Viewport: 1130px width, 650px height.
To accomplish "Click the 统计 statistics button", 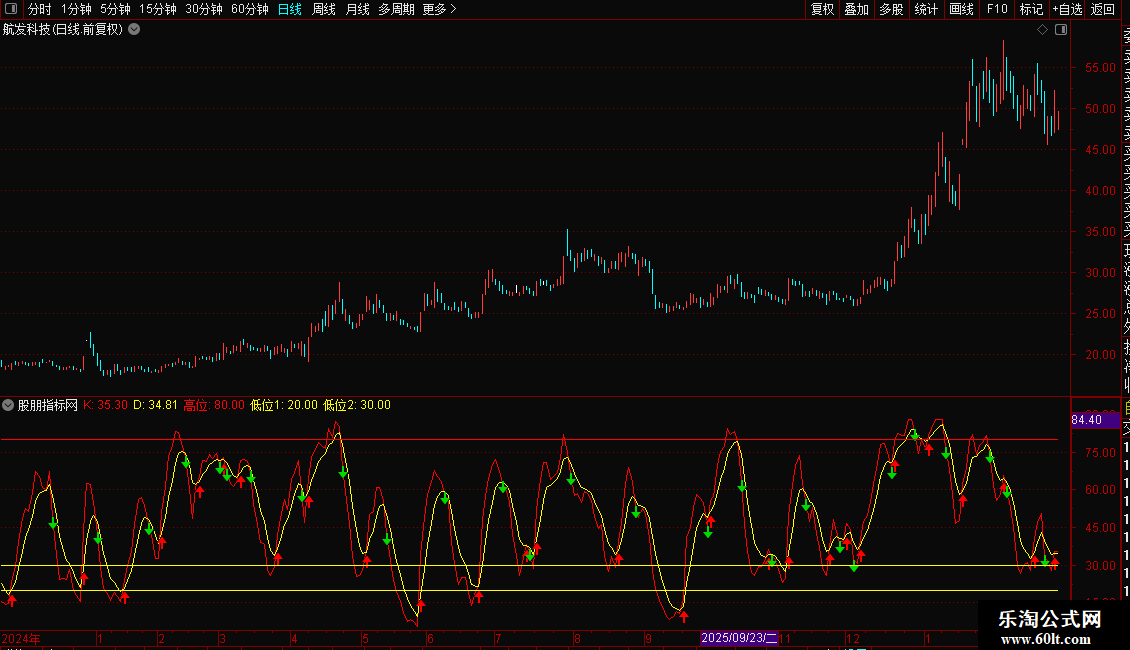I will [926, 9].
